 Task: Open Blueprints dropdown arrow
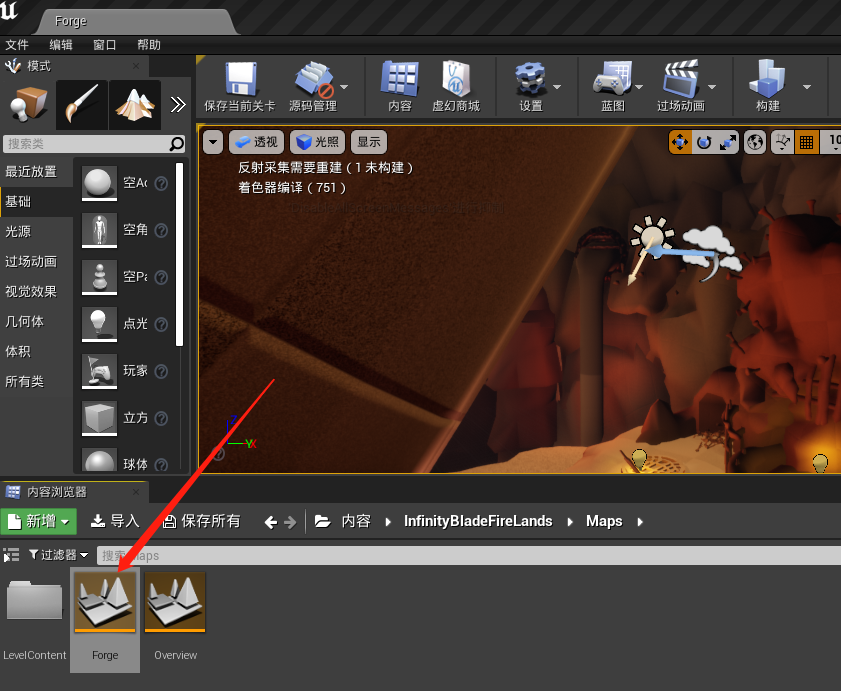click(x=639, y=86)
